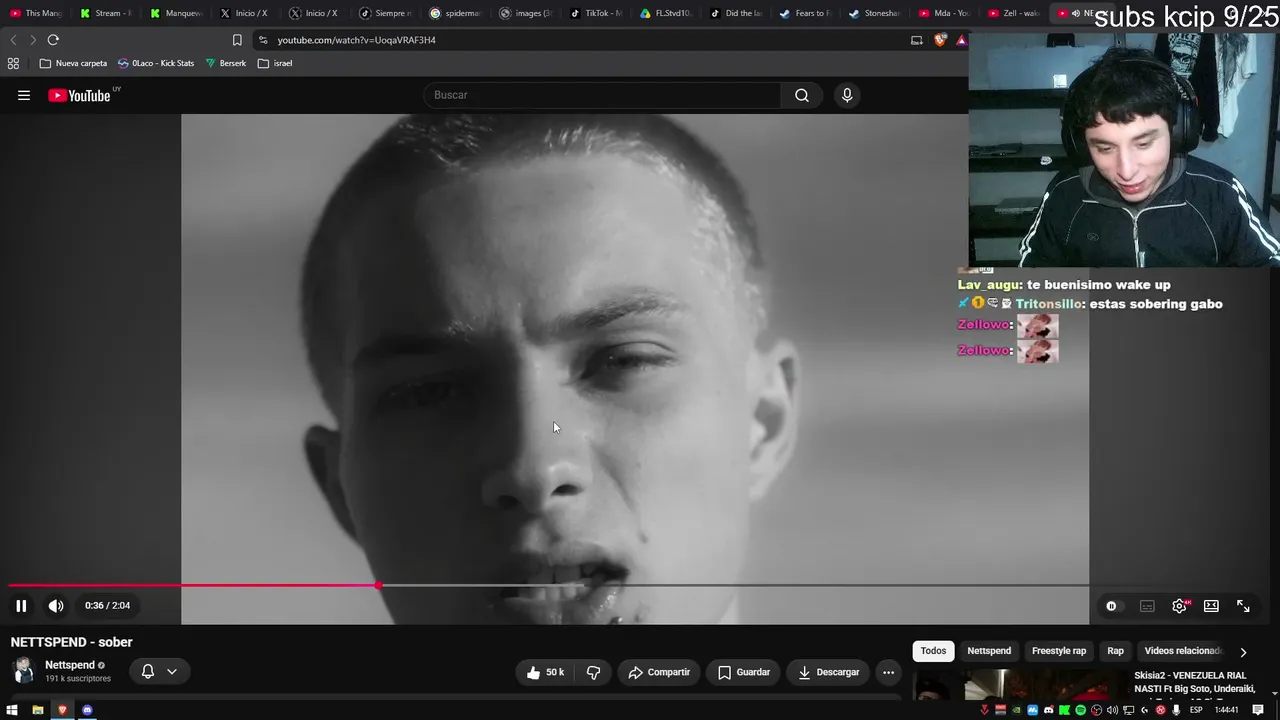Click the address bar URL

[x=357, y=40]
